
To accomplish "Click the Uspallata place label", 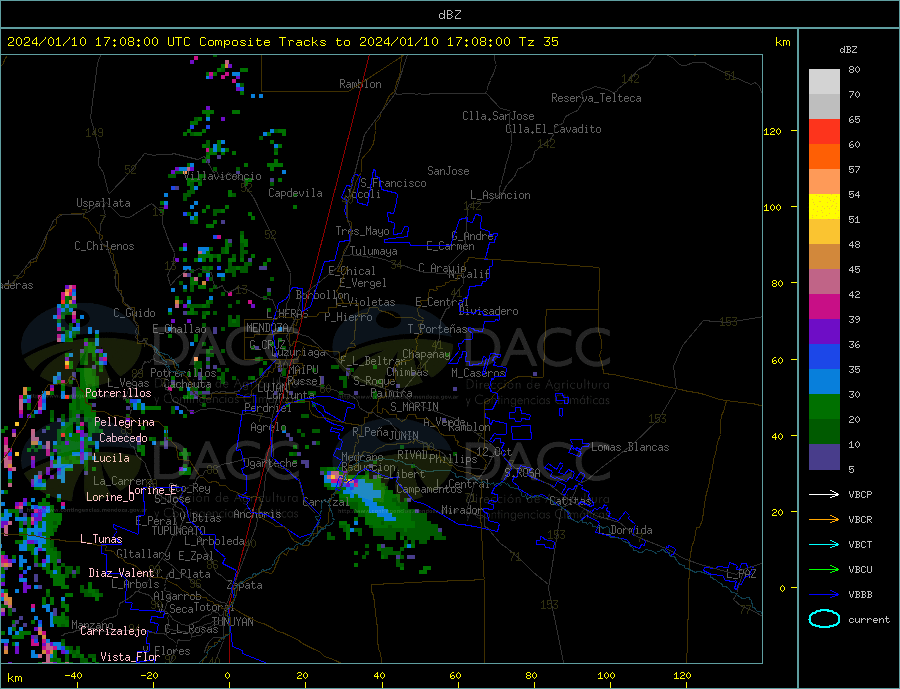I will pos(103,203).
